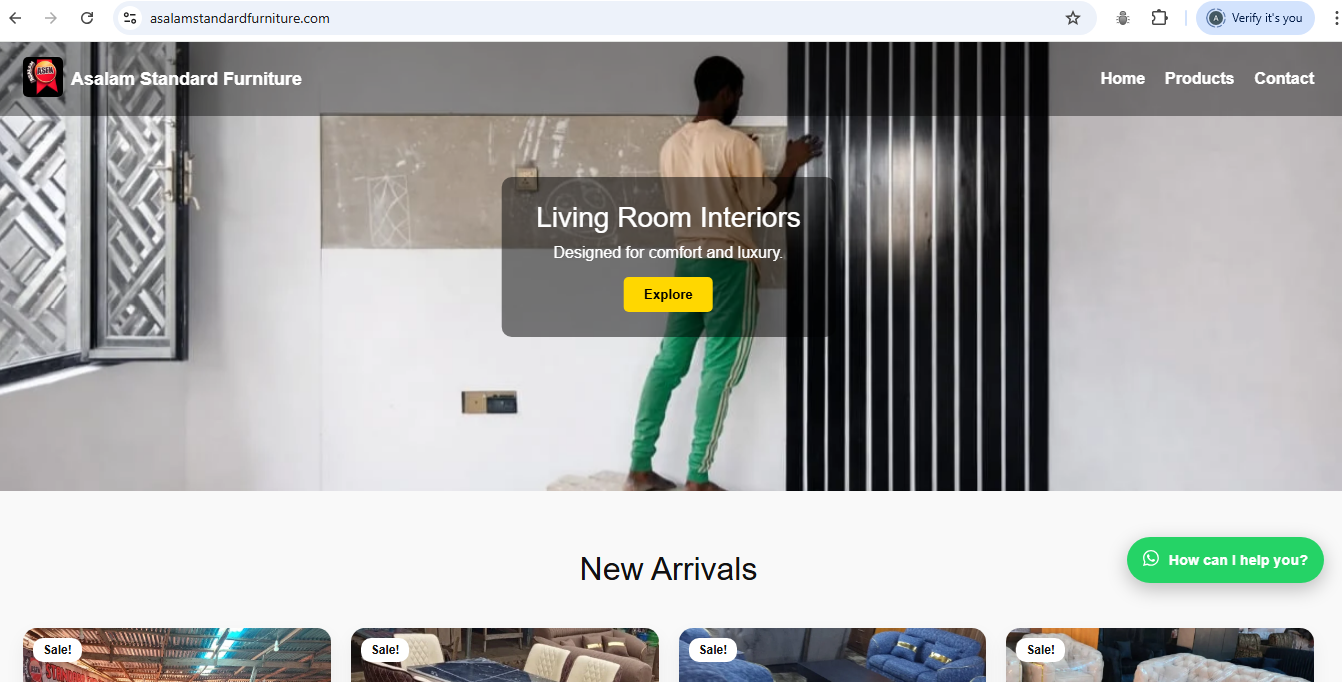The image size is (1342, 682).
Task: Click the Asalam Standard Furniture site title
Action: tap(186, 78)
